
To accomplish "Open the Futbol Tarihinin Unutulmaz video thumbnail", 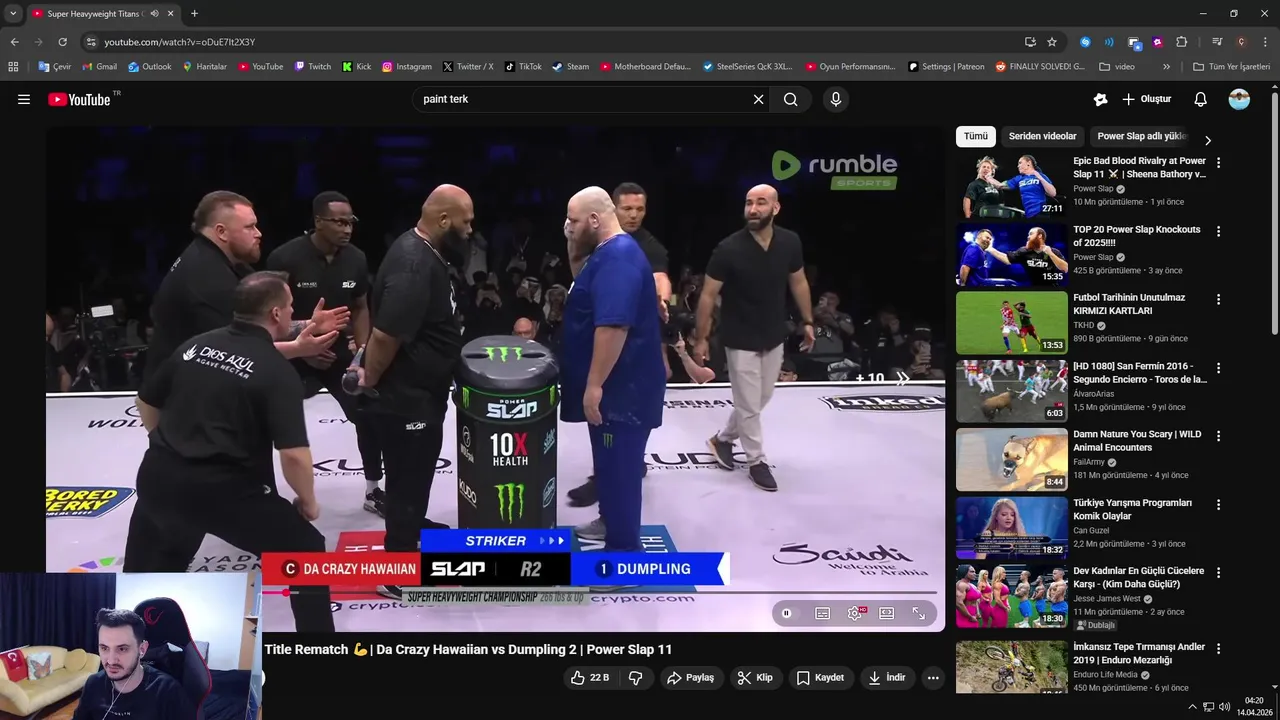I will 1012,322.
